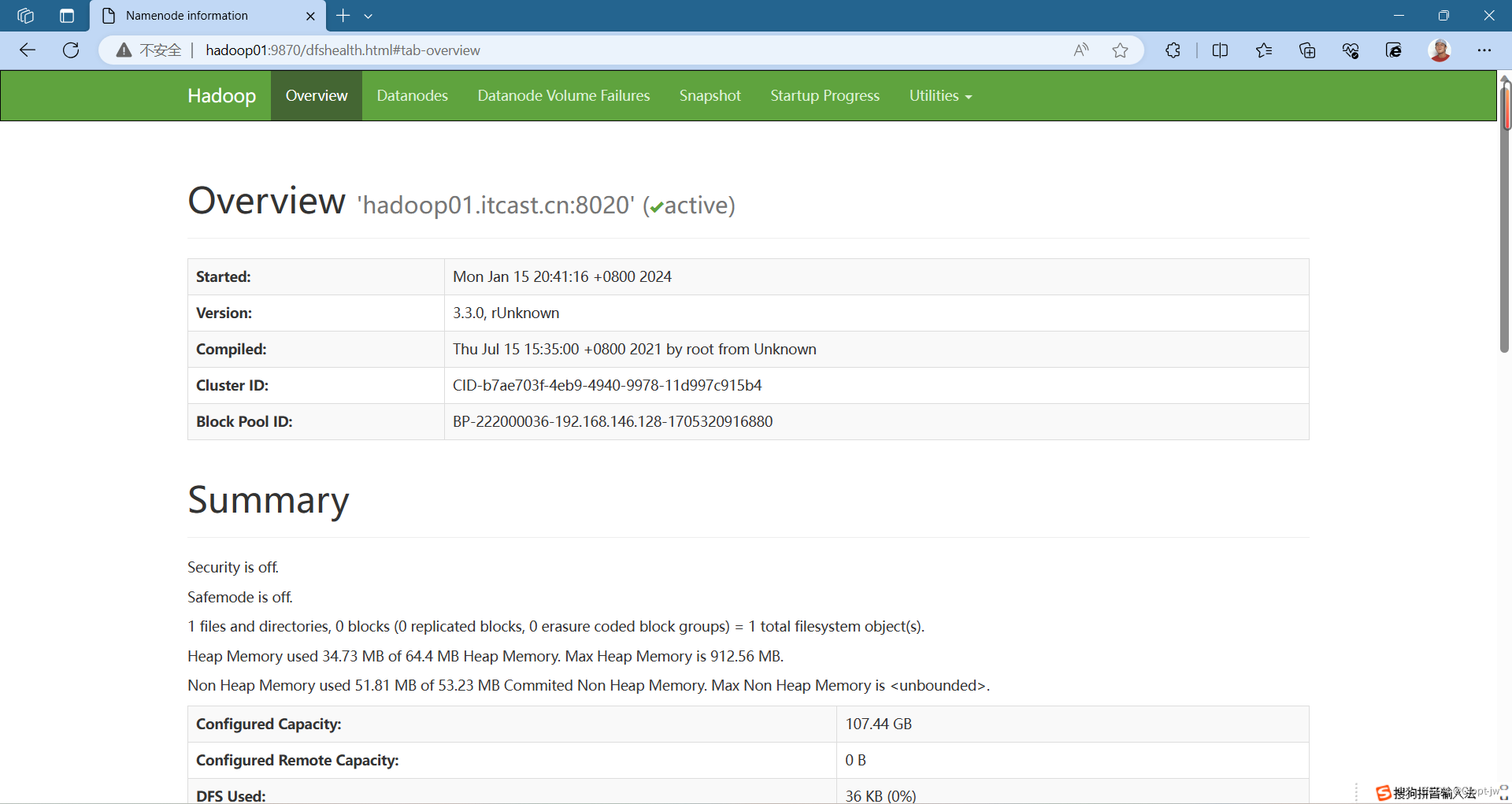Open the Overview tab
Viewport: 1512px width, 804px height.
pos(317,95)
